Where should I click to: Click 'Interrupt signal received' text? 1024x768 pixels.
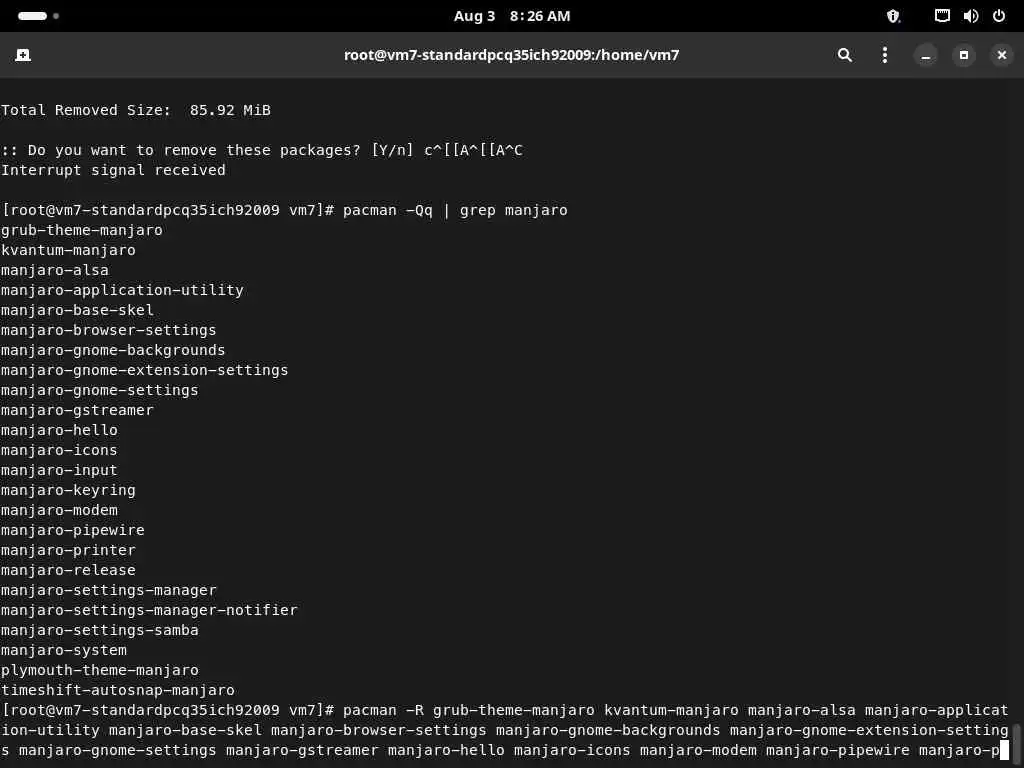pyautogui.click(x=114, y=170)
